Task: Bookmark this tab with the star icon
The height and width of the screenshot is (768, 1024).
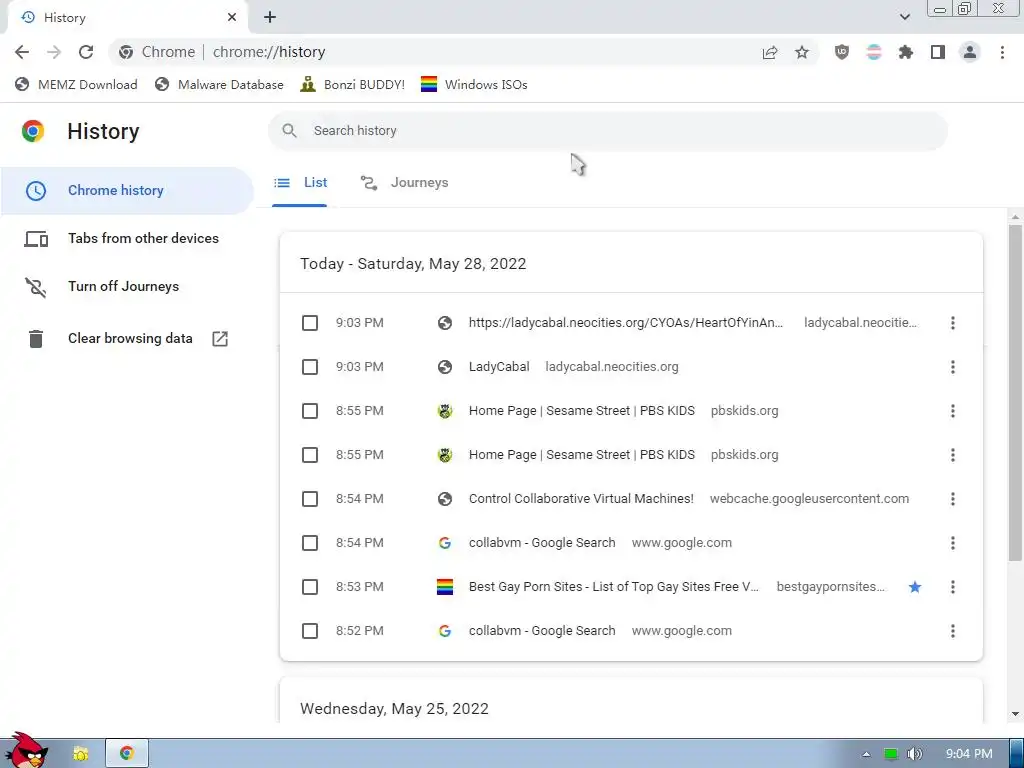Action: (802, 52)
